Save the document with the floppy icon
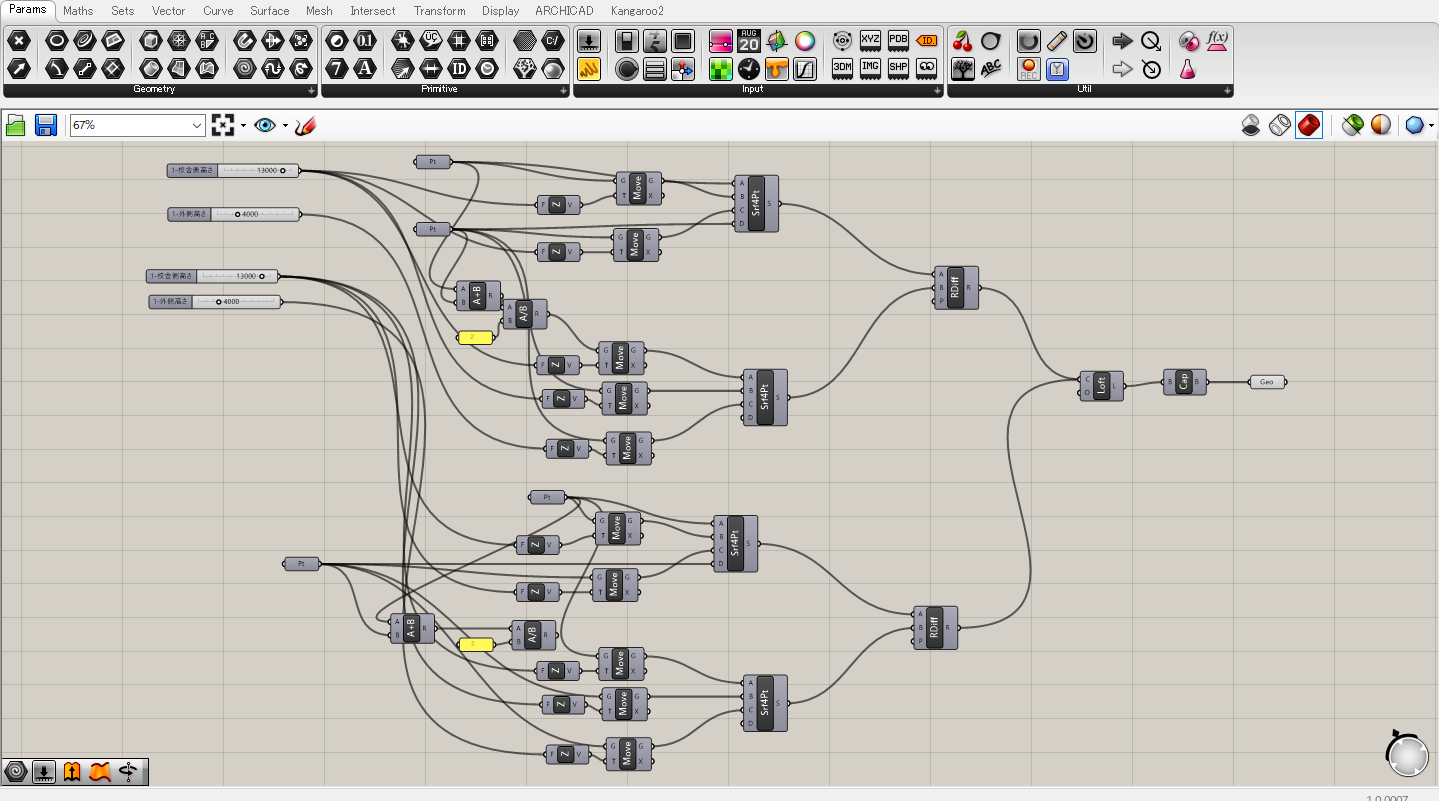 point(45,125)
